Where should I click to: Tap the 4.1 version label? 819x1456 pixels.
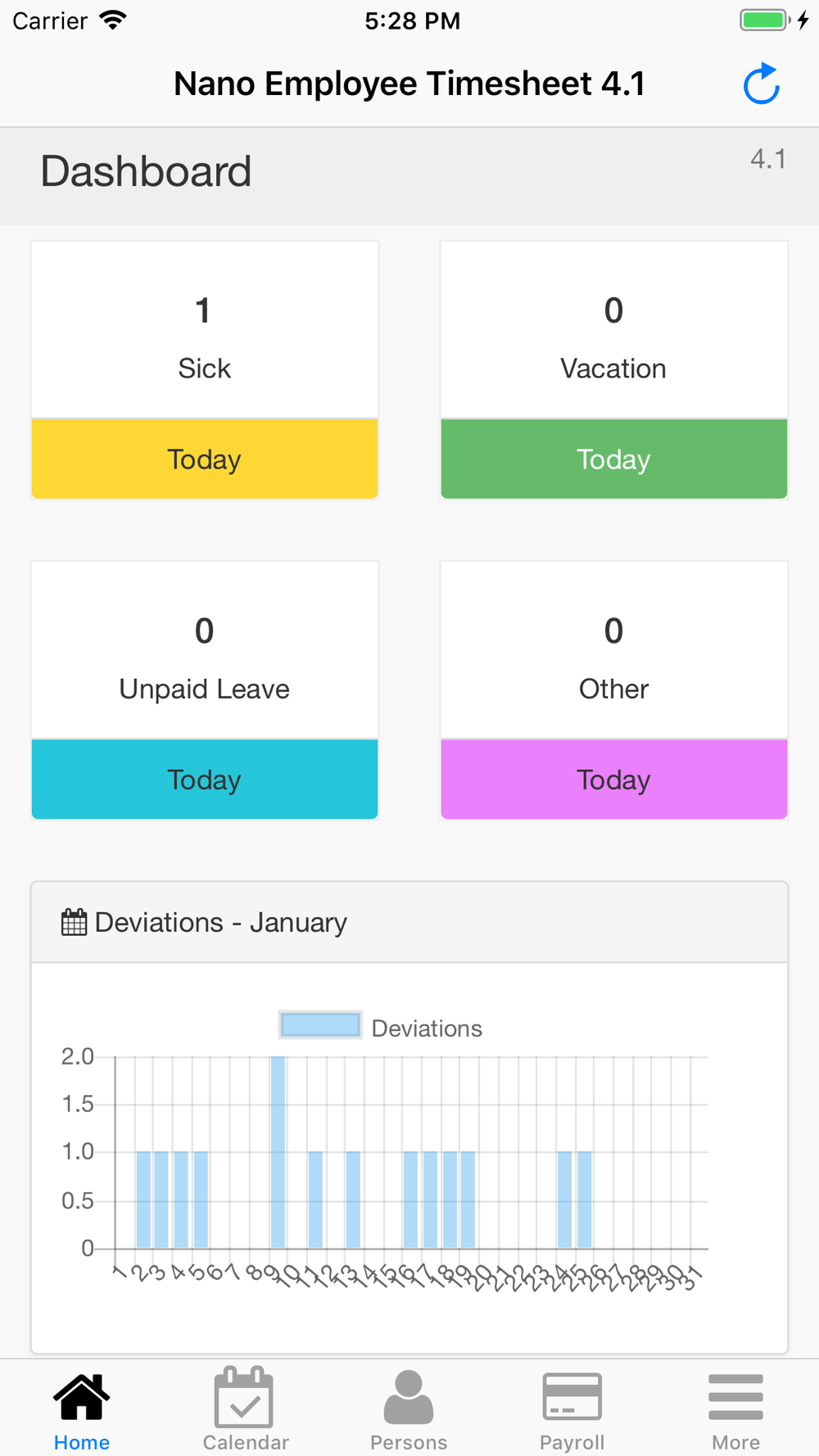click(768, 159)
